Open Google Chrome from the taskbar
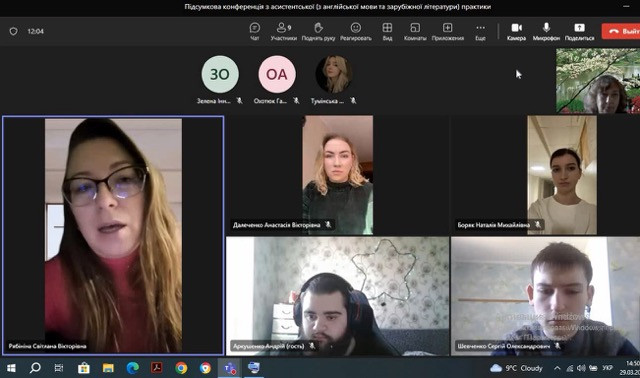The width and height of the screenshot is (640, 378). tap(181, 368)
